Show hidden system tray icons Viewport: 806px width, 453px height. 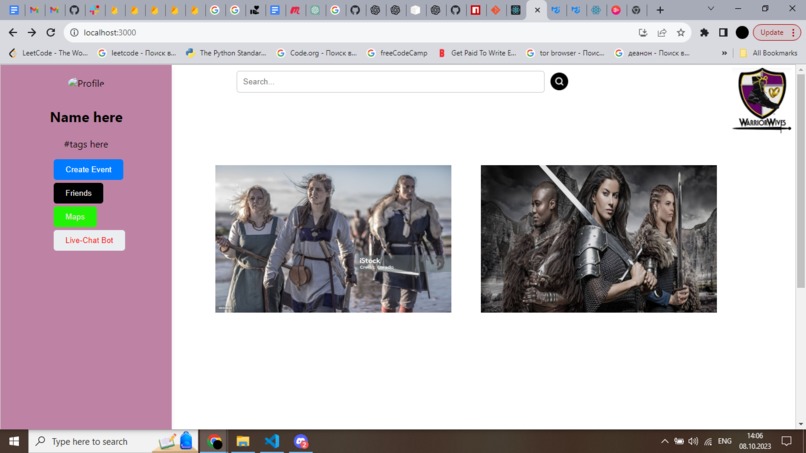click(665, 441)
